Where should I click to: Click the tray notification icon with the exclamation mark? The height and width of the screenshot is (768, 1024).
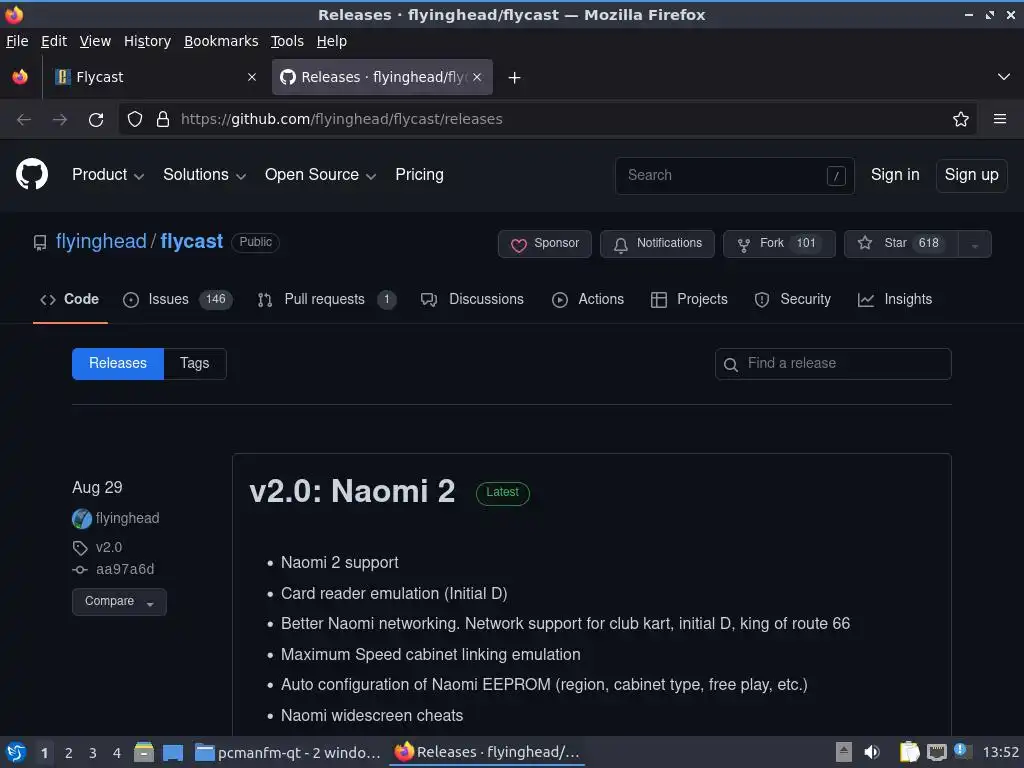coord(963,751)
